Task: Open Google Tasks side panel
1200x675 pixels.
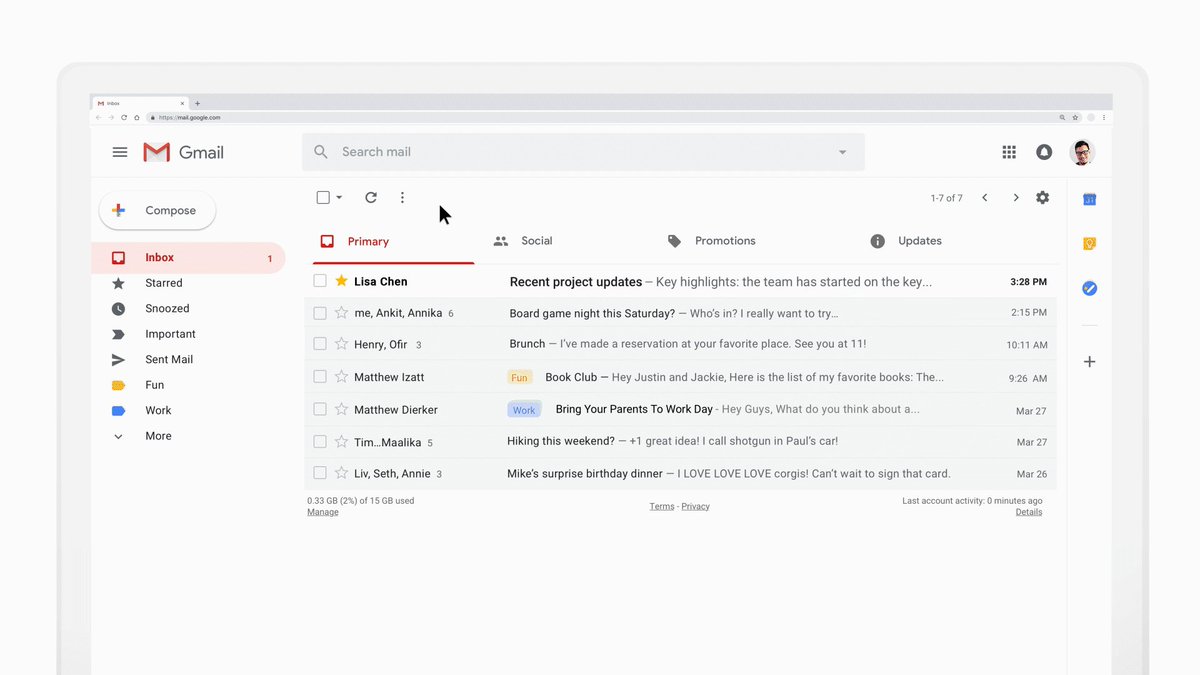Action: (1090, 288)
